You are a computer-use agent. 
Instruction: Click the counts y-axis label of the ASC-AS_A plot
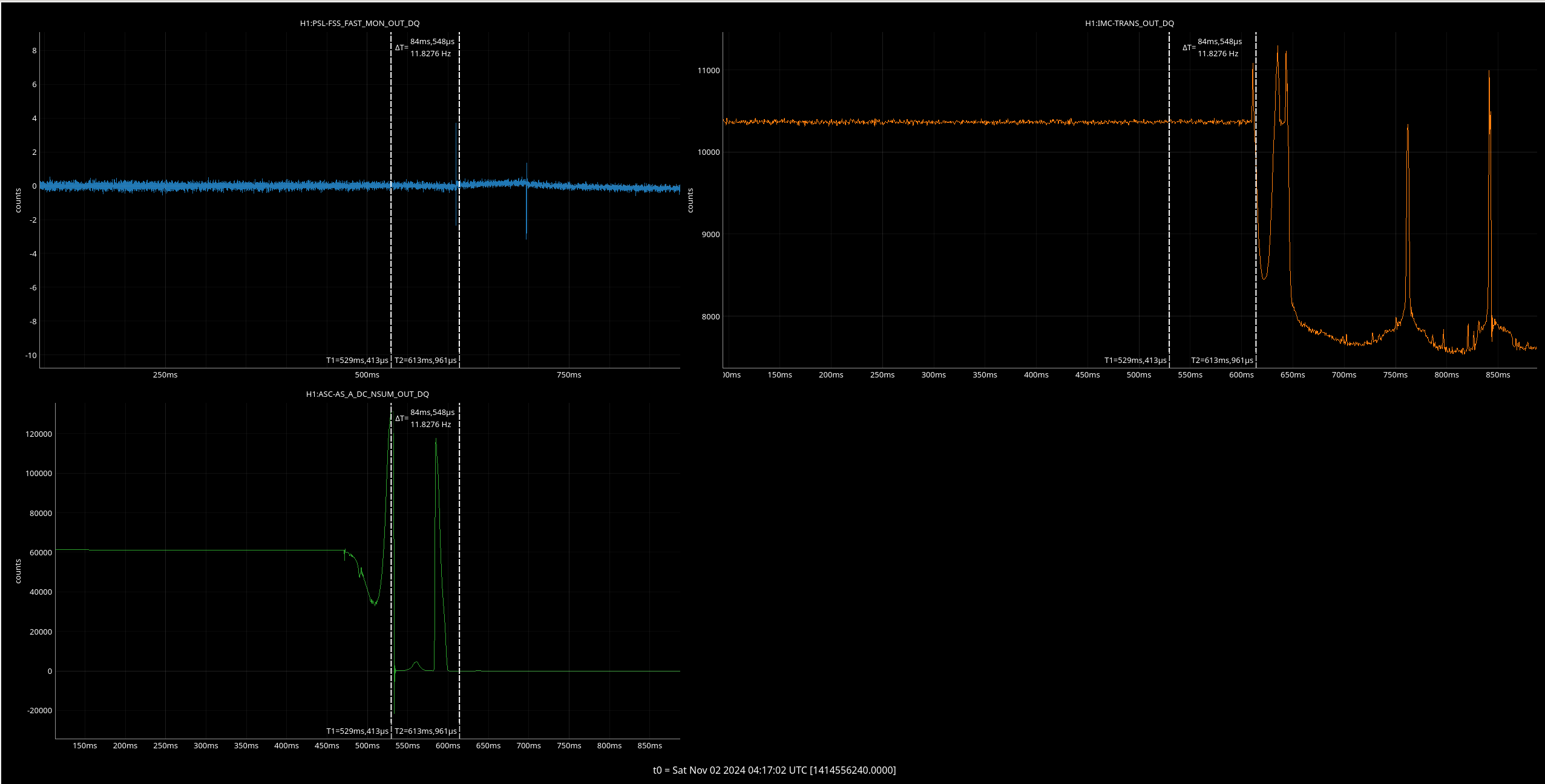(x=18, y=571)
